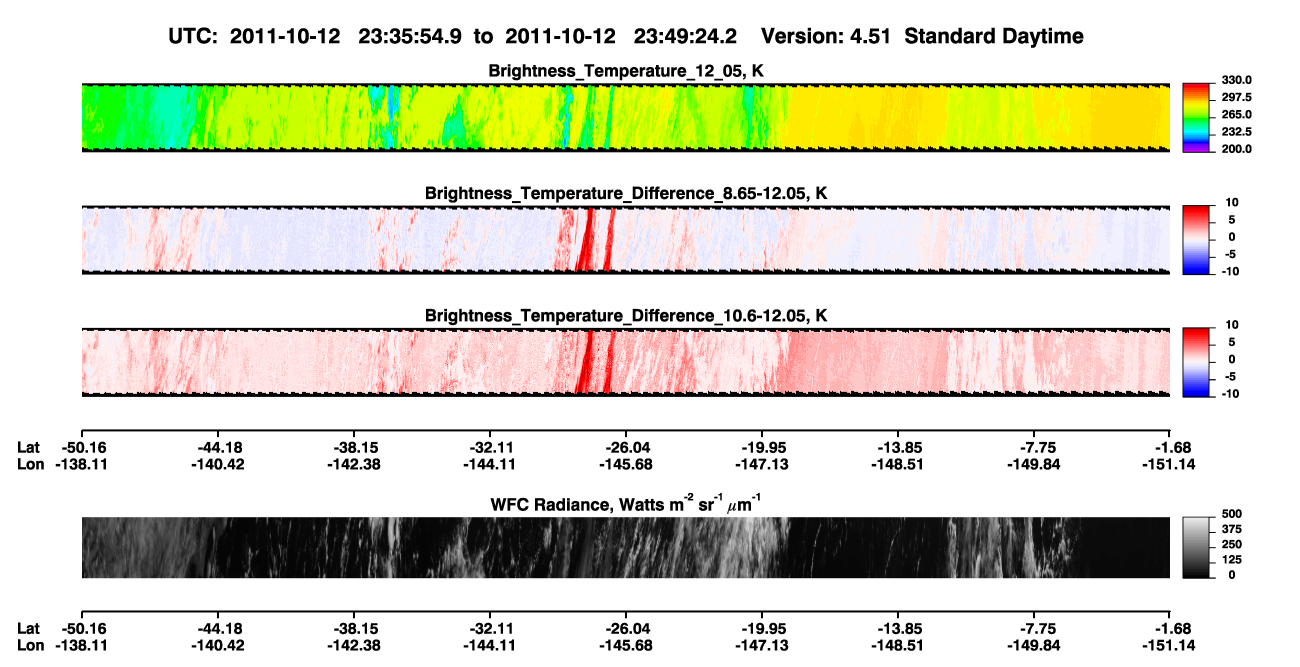Viewport: 1300px width, 667px height.
Task: Open the 10.6-12.05 difference swath image
Action: point(626,362)
